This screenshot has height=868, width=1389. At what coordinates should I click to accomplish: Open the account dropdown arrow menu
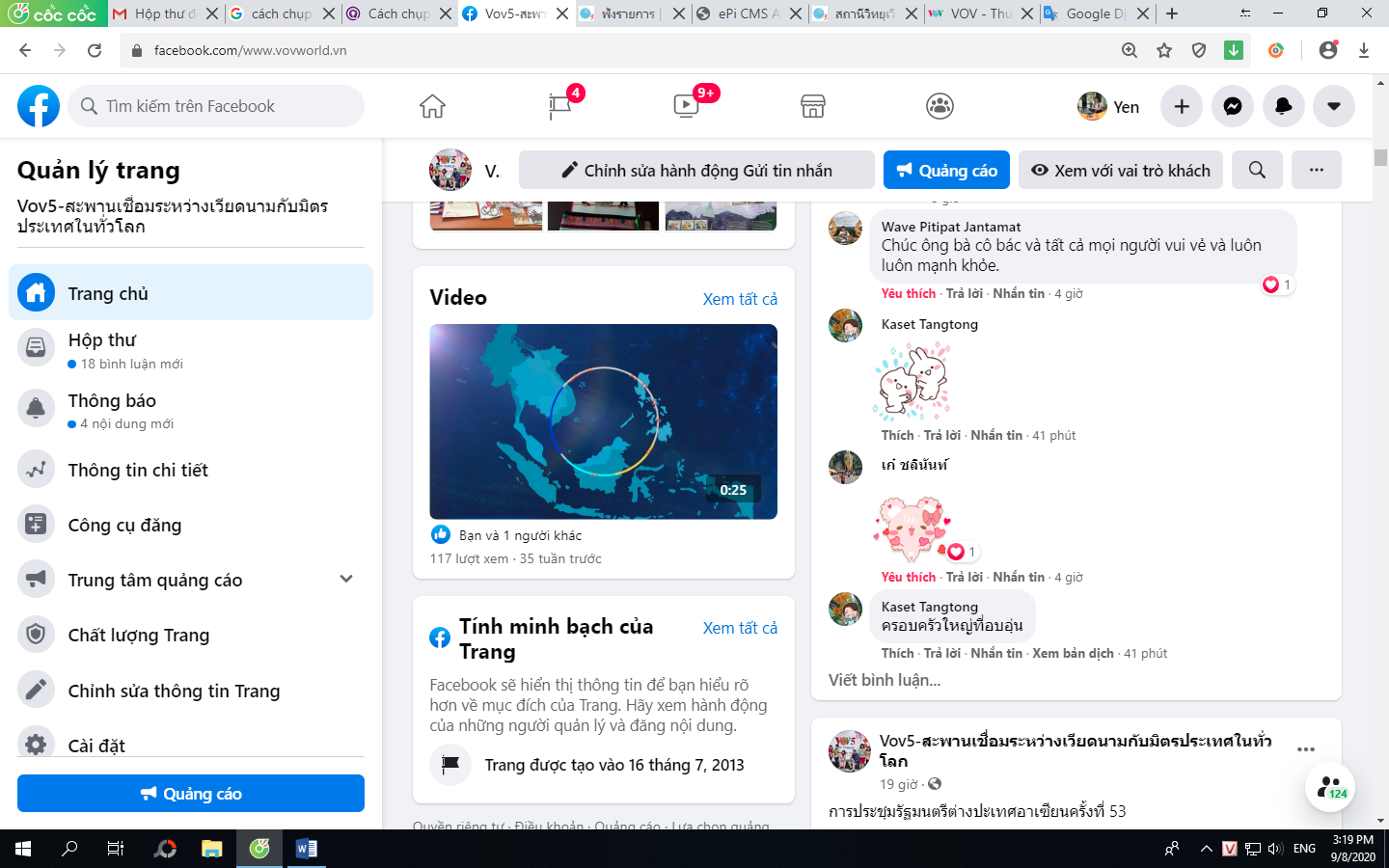pyautogui.click(x=1333, y=106)
